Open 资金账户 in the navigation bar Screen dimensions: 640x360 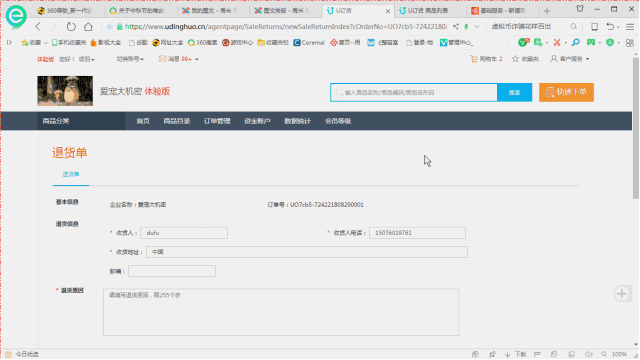(257, 121)
